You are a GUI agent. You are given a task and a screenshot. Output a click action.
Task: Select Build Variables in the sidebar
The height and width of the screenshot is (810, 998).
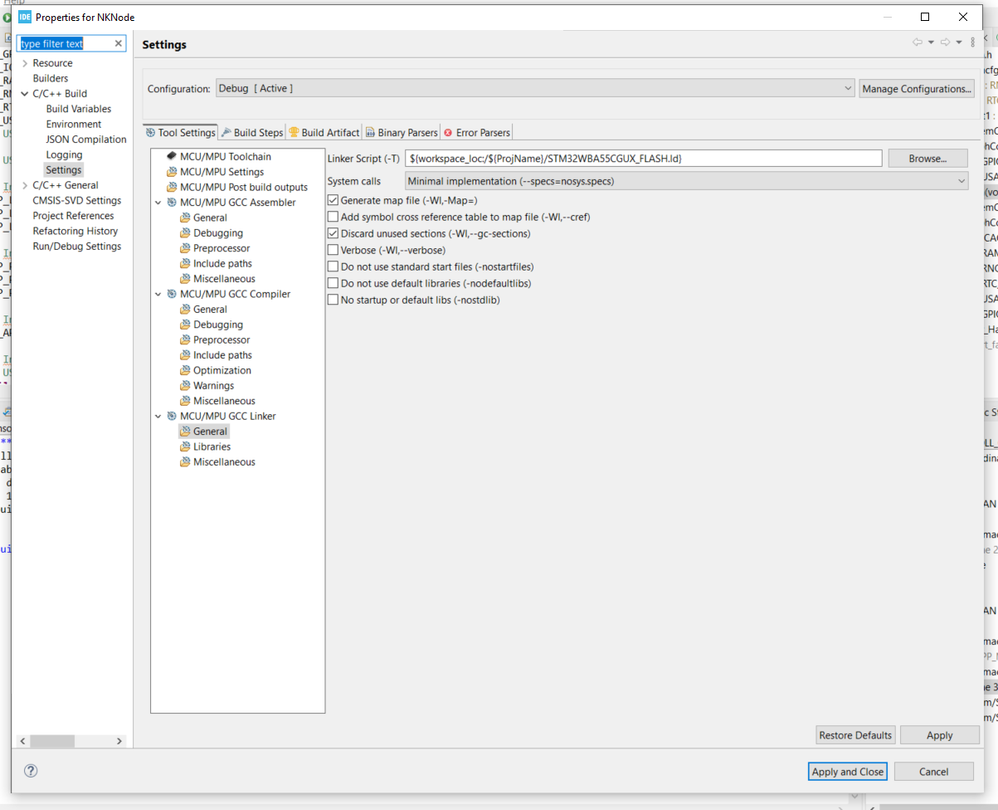point(78,109)
